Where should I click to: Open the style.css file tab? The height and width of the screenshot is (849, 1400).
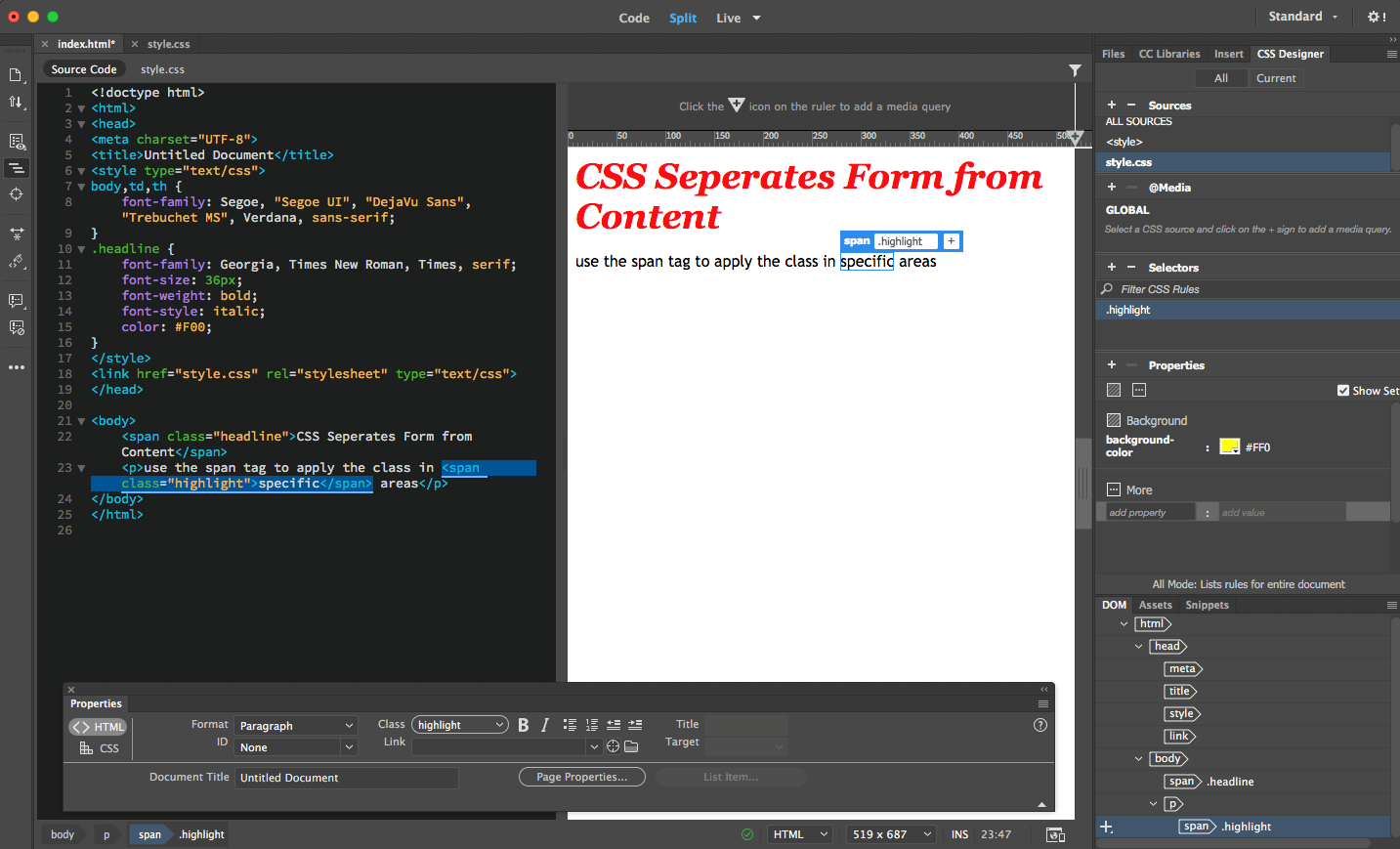click(x=168, y=44)
